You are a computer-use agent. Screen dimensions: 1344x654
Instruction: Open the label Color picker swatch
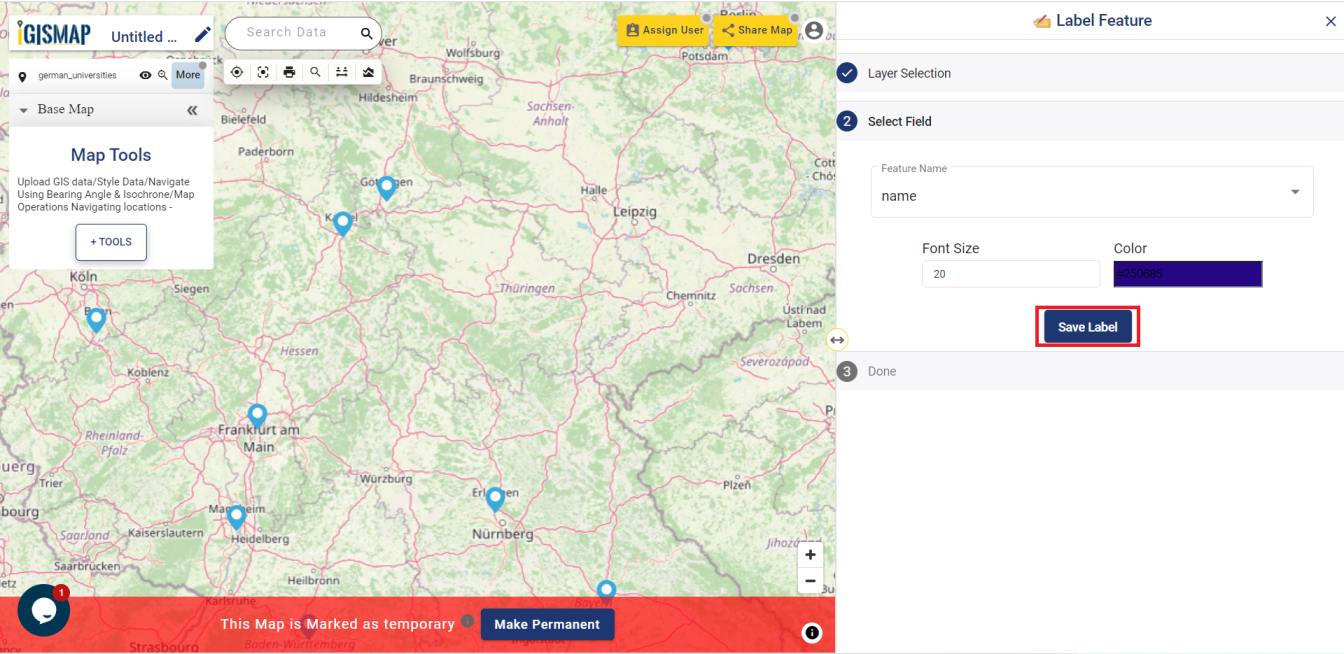[x=1187, y=273]
